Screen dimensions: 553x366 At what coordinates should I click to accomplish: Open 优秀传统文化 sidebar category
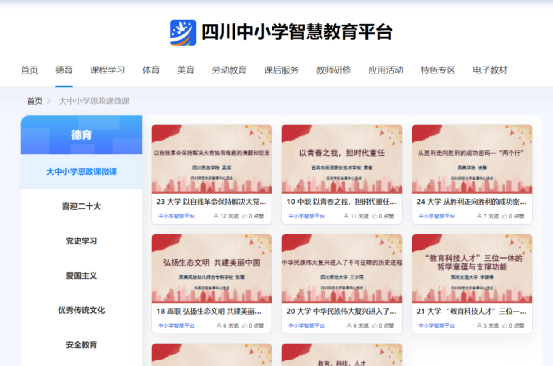(x=81, y=310)
